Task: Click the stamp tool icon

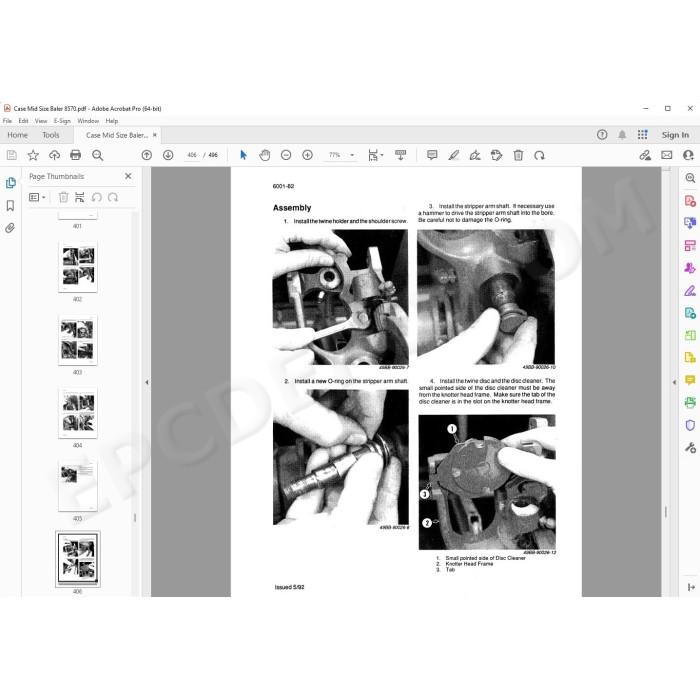Action: (496, 155)
